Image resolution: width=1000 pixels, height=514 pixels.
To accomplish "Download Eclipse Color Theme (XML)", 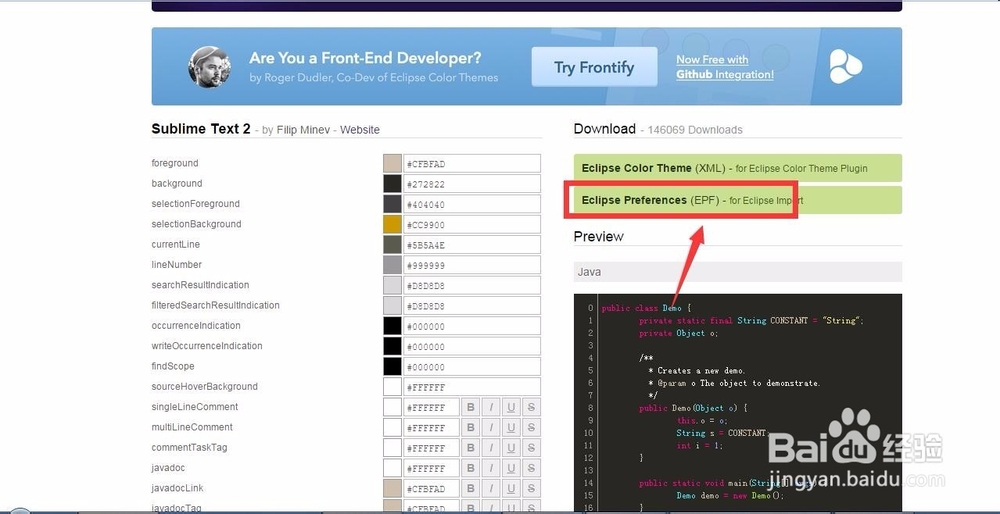I will point(737,168).
